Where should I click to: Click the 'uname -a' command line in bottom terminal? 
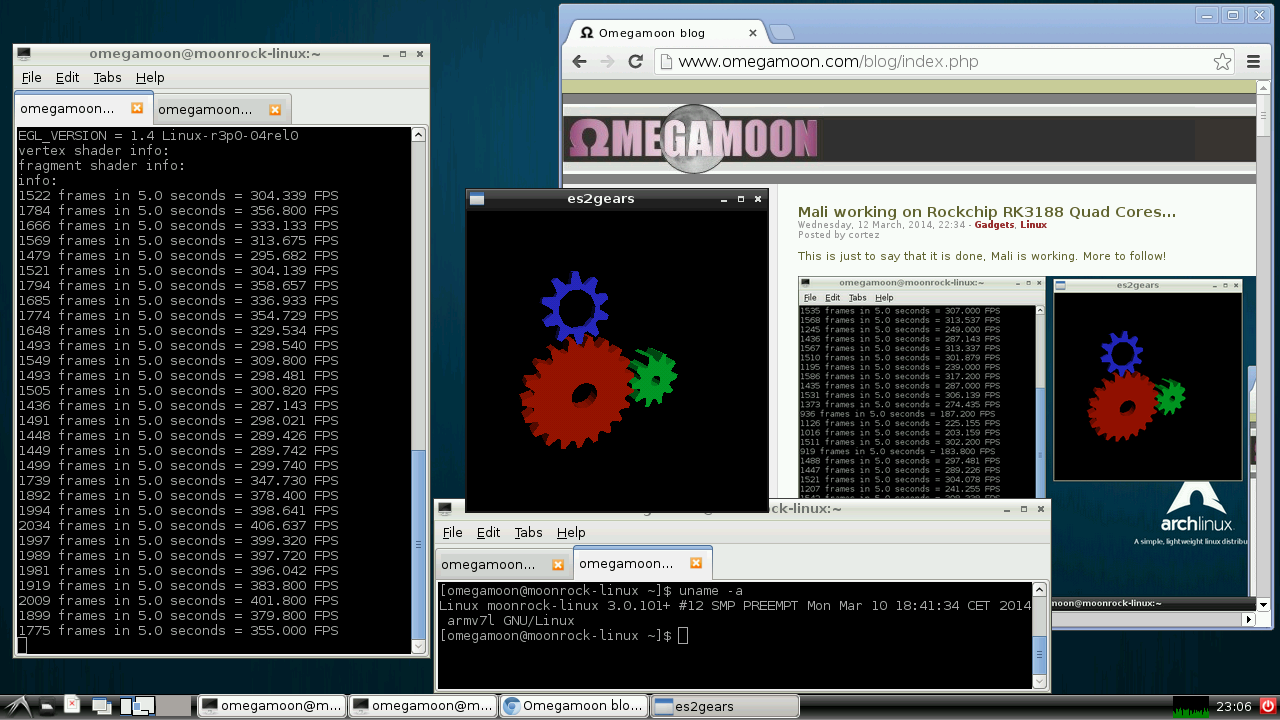(x=591, y=591)
